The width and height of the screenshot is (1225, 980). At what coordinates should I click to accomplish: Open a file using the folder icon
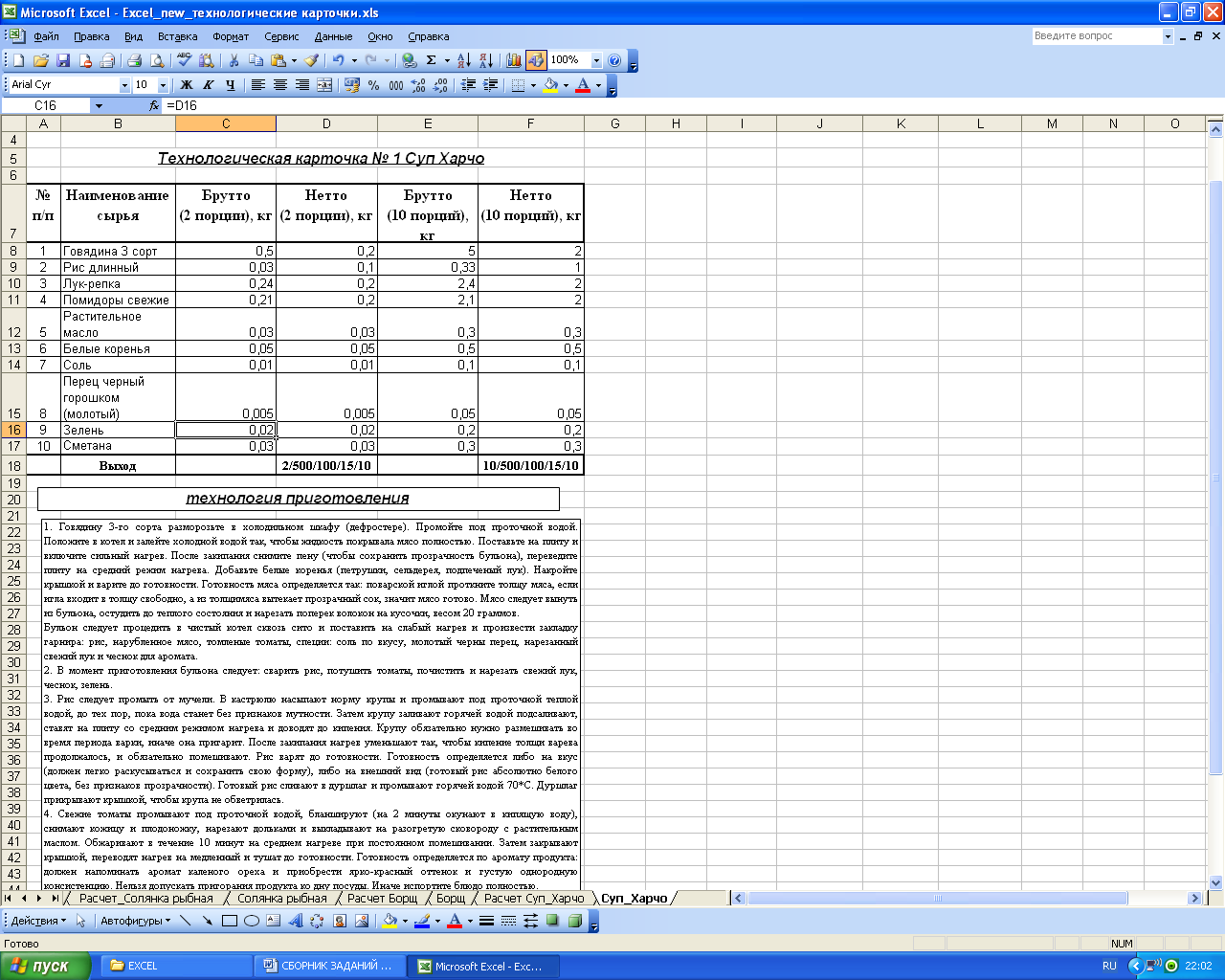[x=40, y=60]
